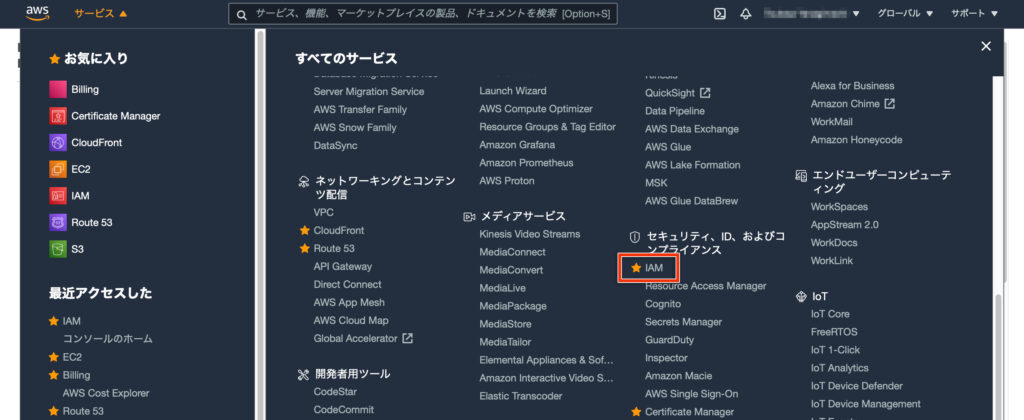This screenshot has height=420, width=1024.
Task: Open CodeStar developer tool
Action: [x=335, y=392]
